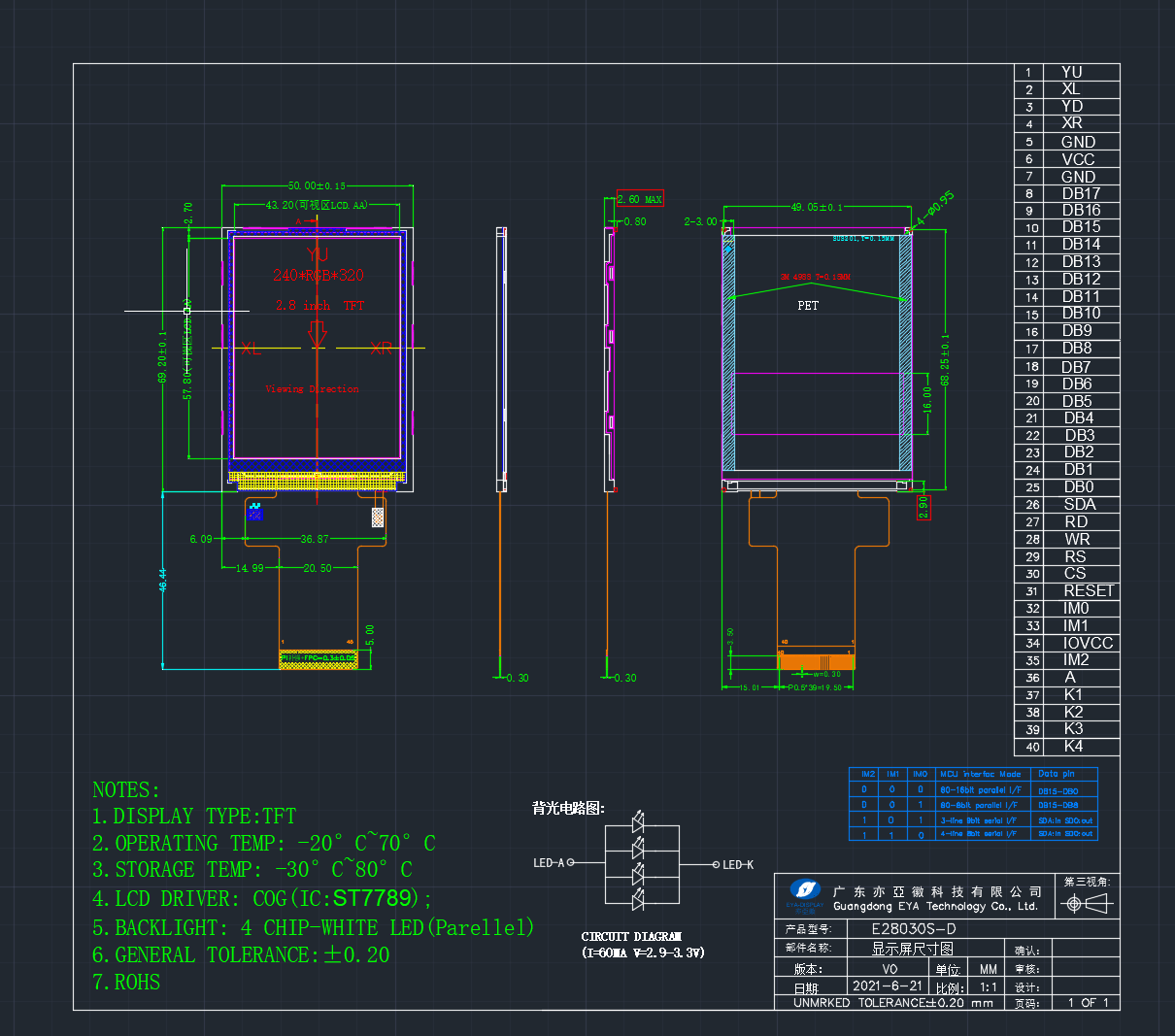This screenshot has width=1175, height=1036.
Task: Click the "RESET" pin 31 entry
Action: tap(1089, 590)
